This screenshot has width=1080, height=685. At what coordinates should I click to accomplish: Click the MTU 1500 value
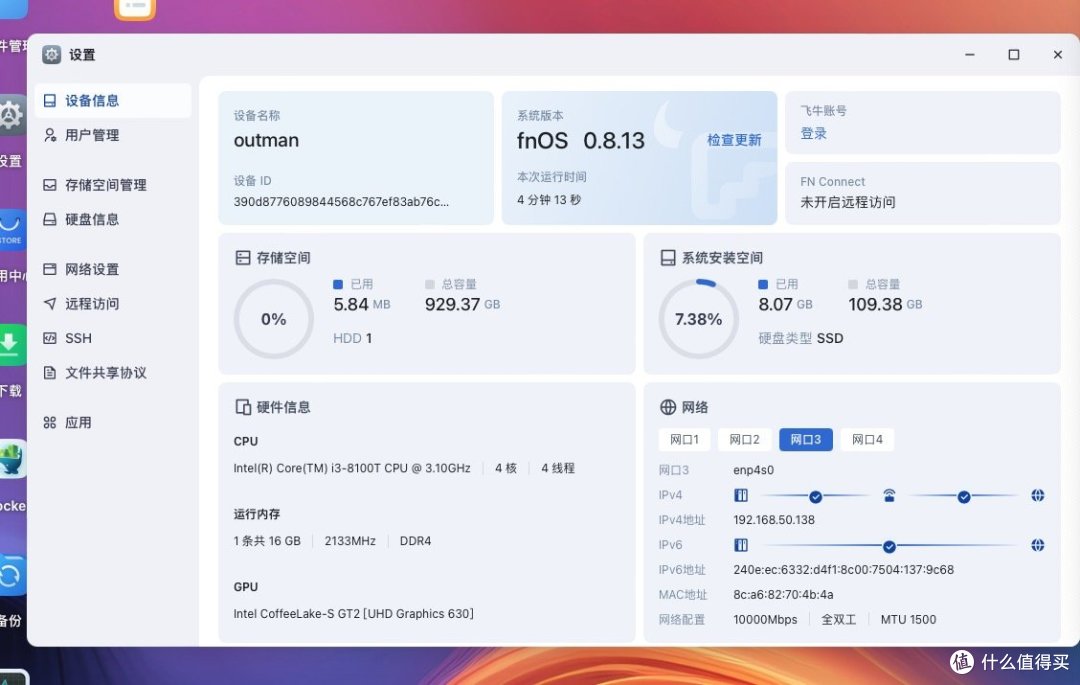(x=908, y=620)
